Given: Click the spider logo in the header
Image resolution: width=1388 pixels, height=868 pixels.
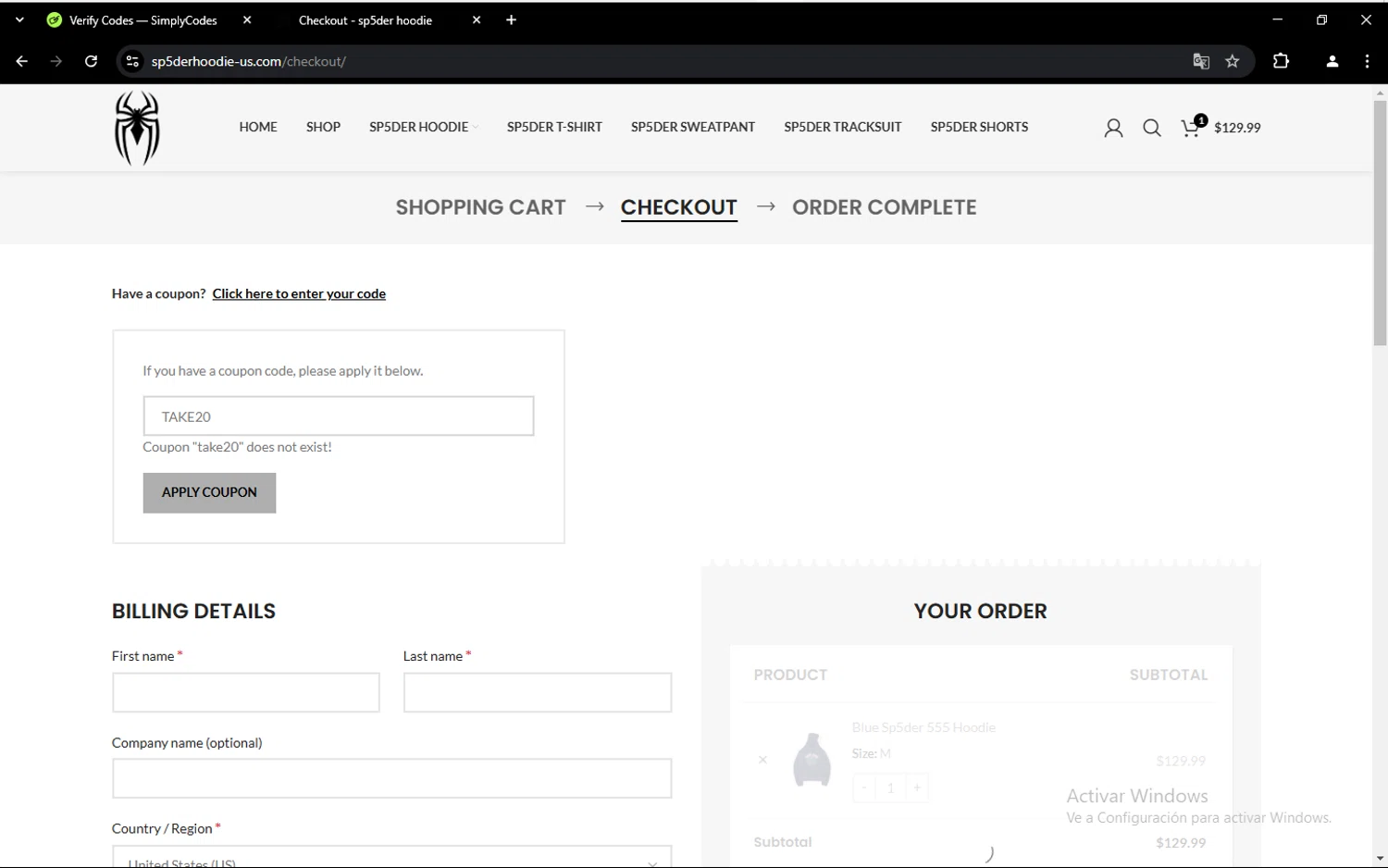Looking at the screenshot, I should coord(137,128).
